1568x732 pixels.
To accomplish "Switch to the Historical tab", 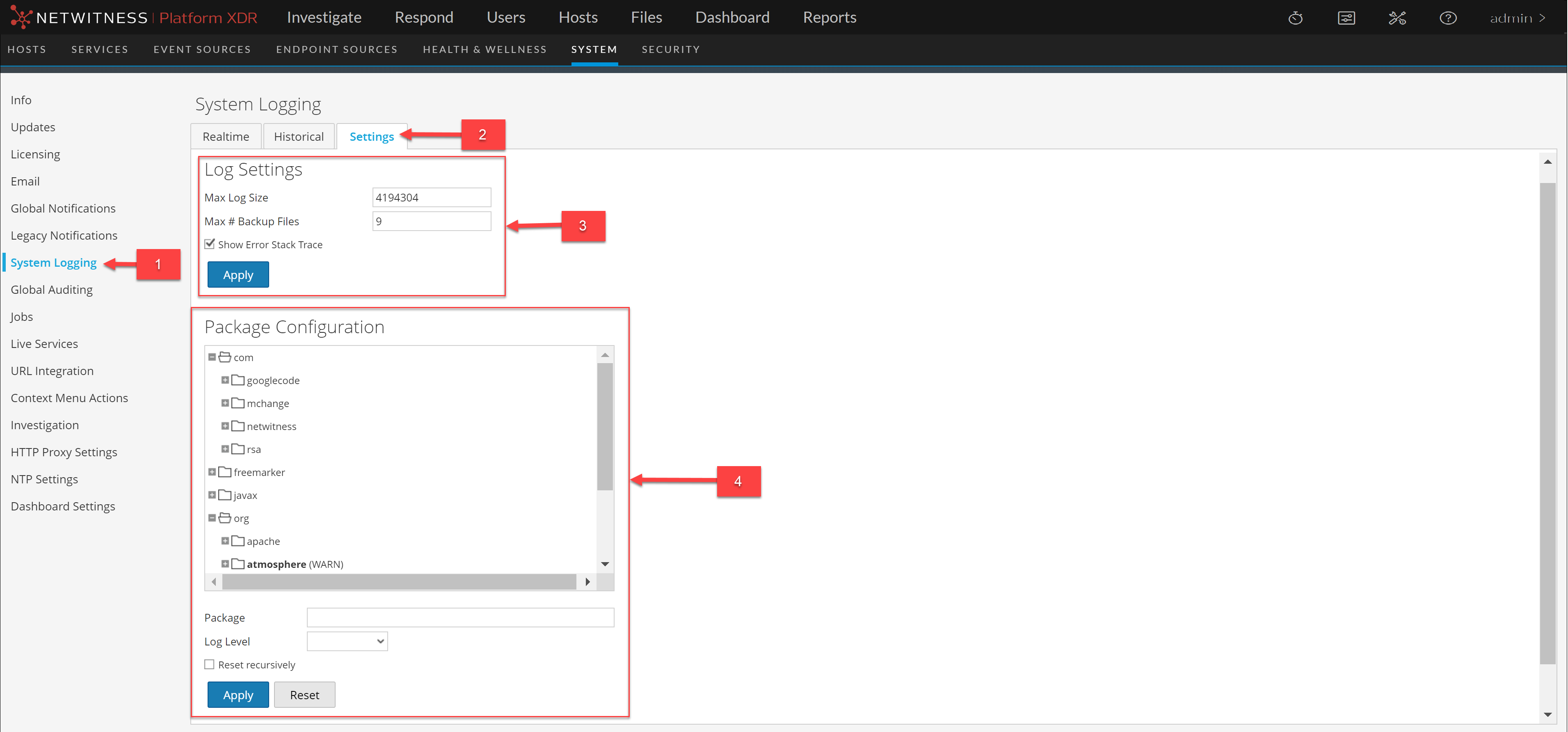I will tap(298, 136).
